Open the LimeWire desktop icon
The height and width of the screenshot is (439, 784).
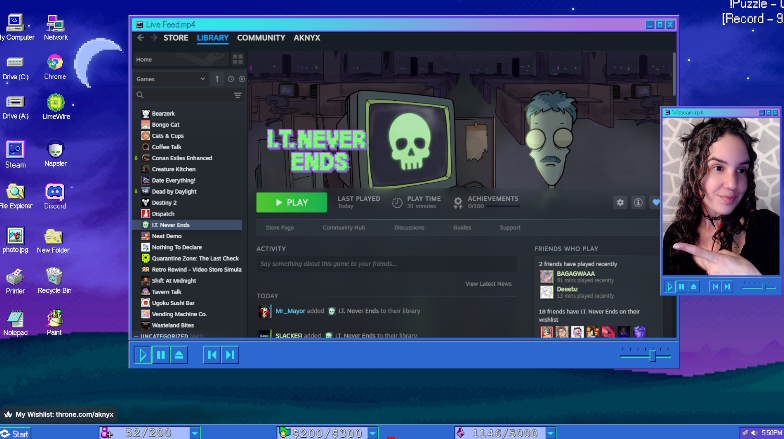coord(56,107)
